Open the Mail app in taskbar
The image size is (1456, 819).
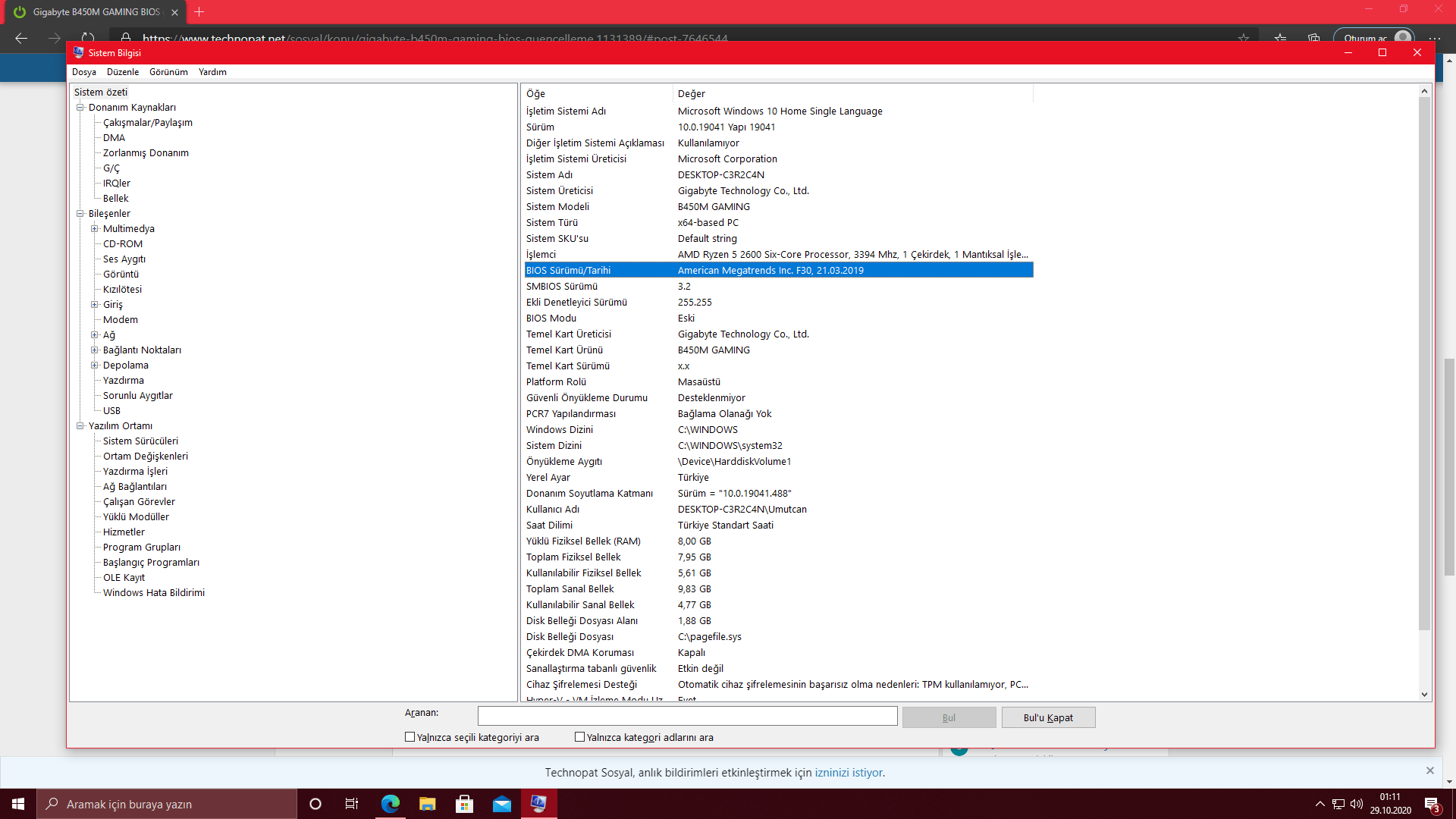pyautogui.click(x=502, y=804)
